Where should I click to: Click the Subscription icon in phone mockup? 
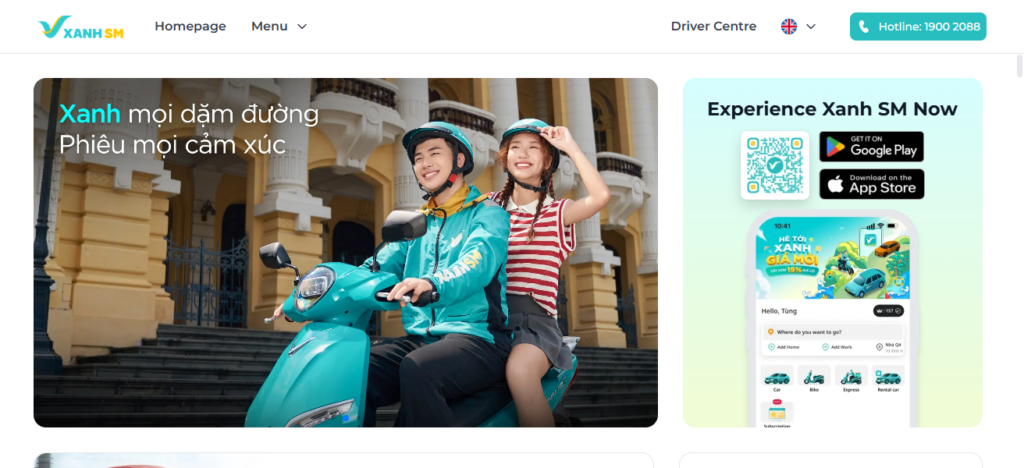[x=777, y=414]
